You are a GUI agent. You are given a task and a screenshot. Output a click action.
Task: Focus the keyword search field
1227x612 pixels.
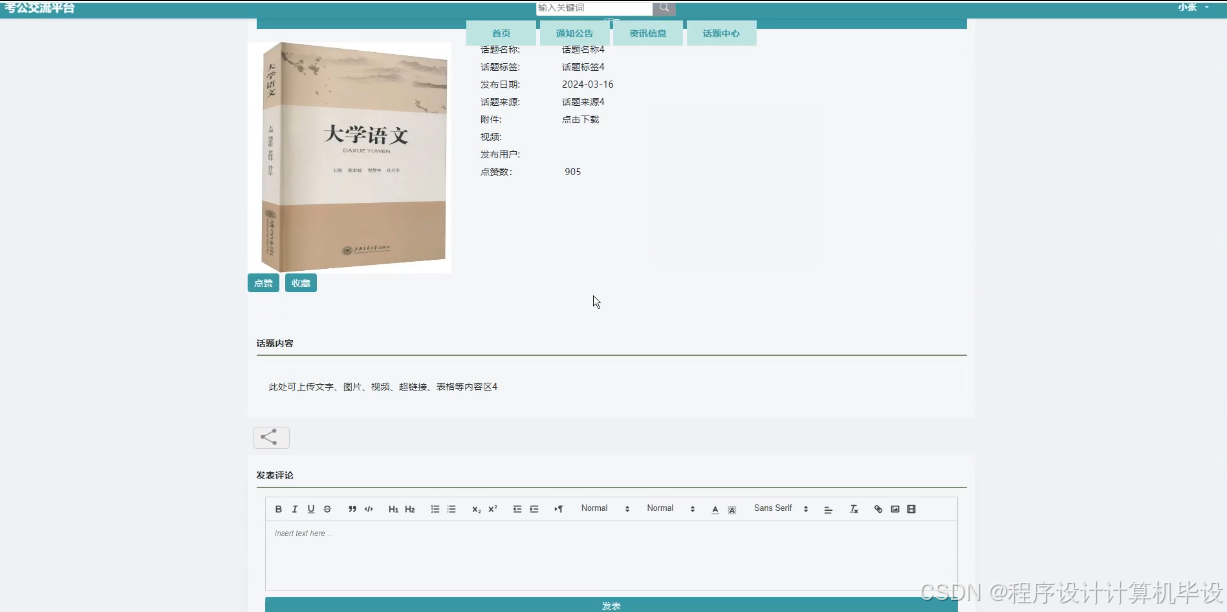tap(594, 8)
